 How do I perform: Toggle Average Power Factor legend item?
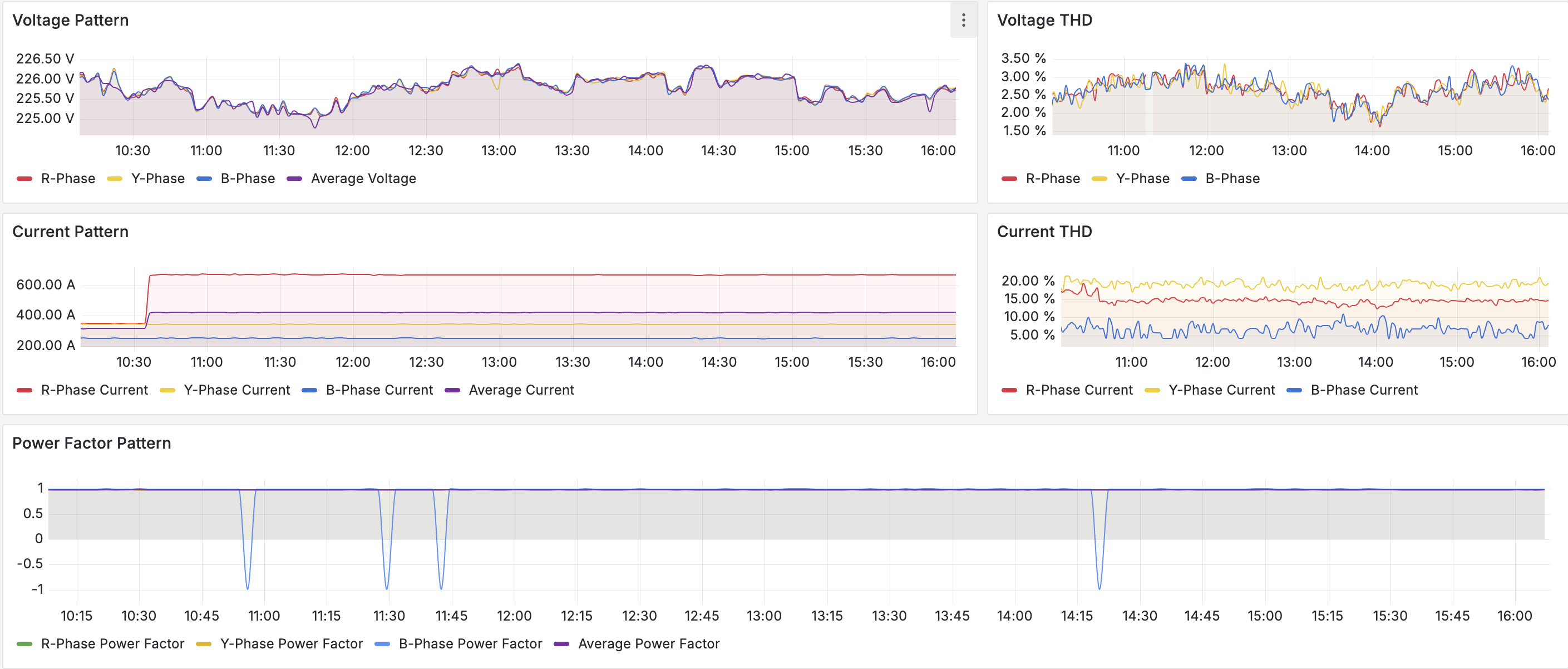tap(648, 643)
